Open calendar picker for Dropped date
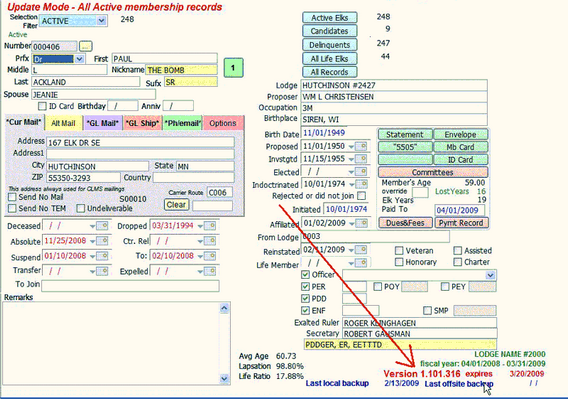Screen dimensions: 568x399 (210, 226)
